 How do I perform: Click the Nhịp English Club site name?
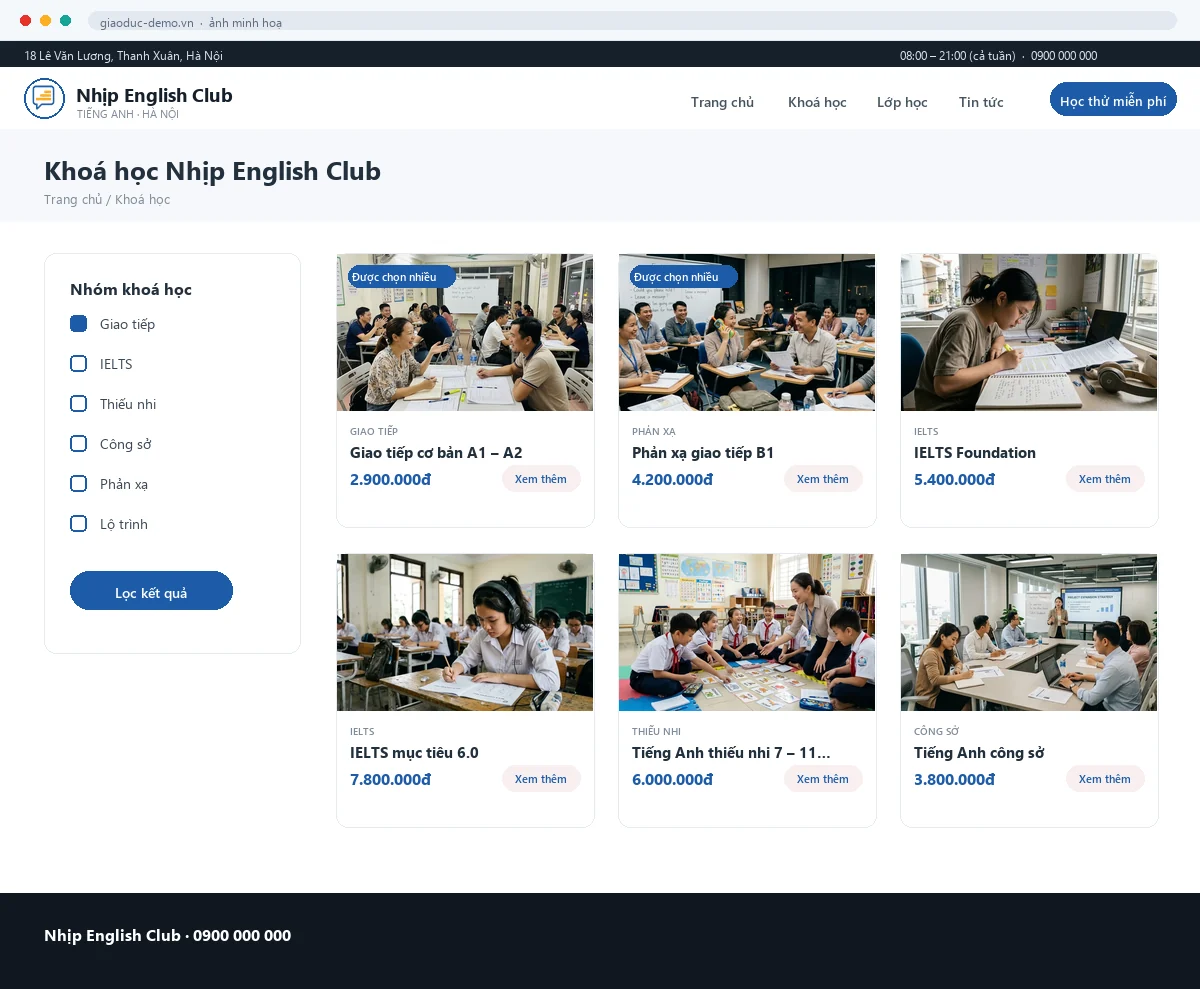[x=154, y=95]
